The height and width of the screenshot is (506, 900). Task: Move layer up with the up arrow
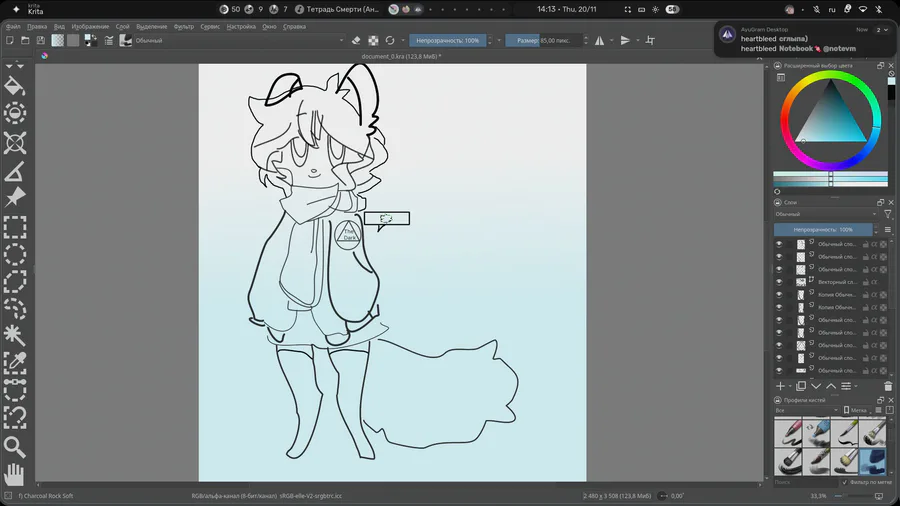coord(831,386)
